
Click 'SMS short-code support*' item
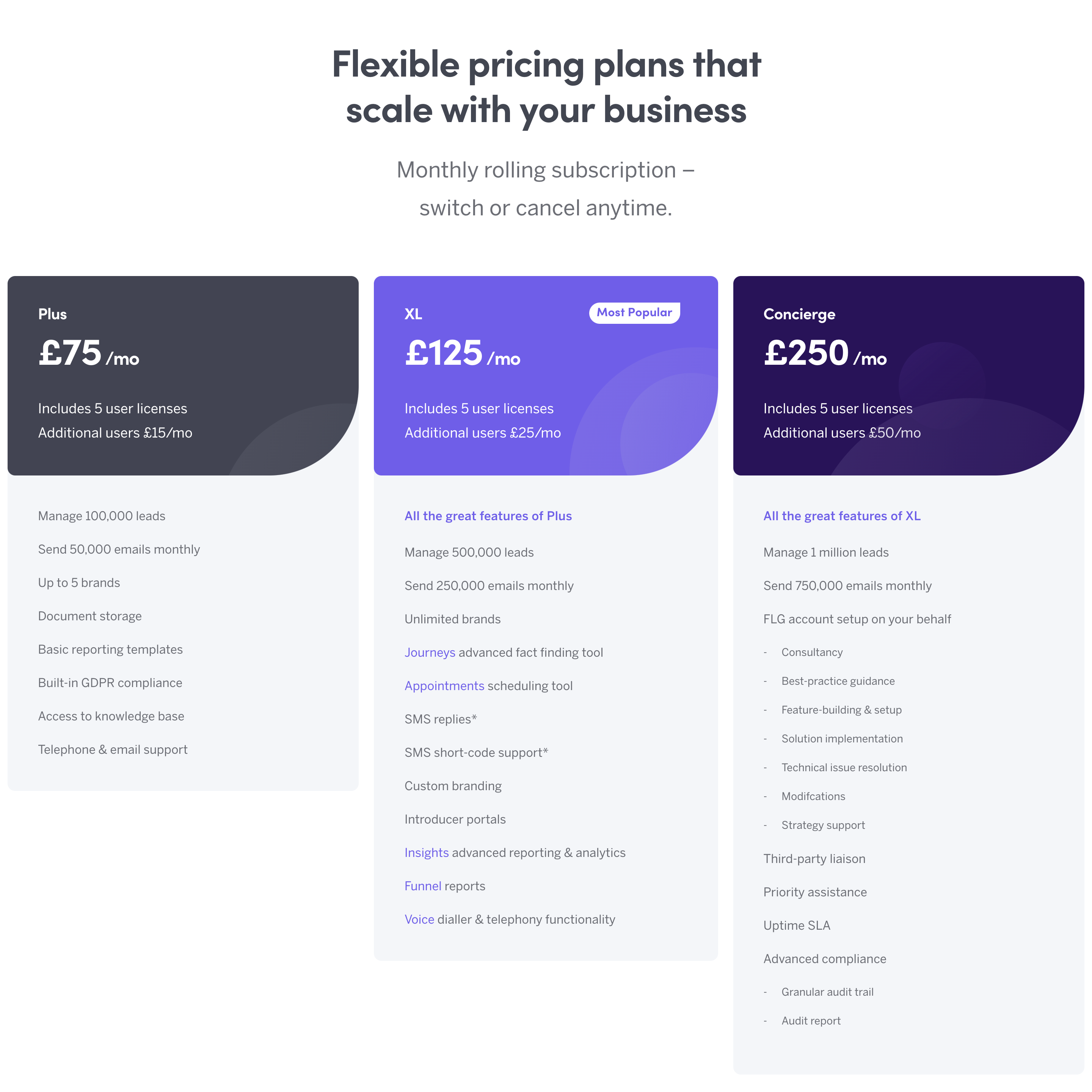tap(476, 752)
